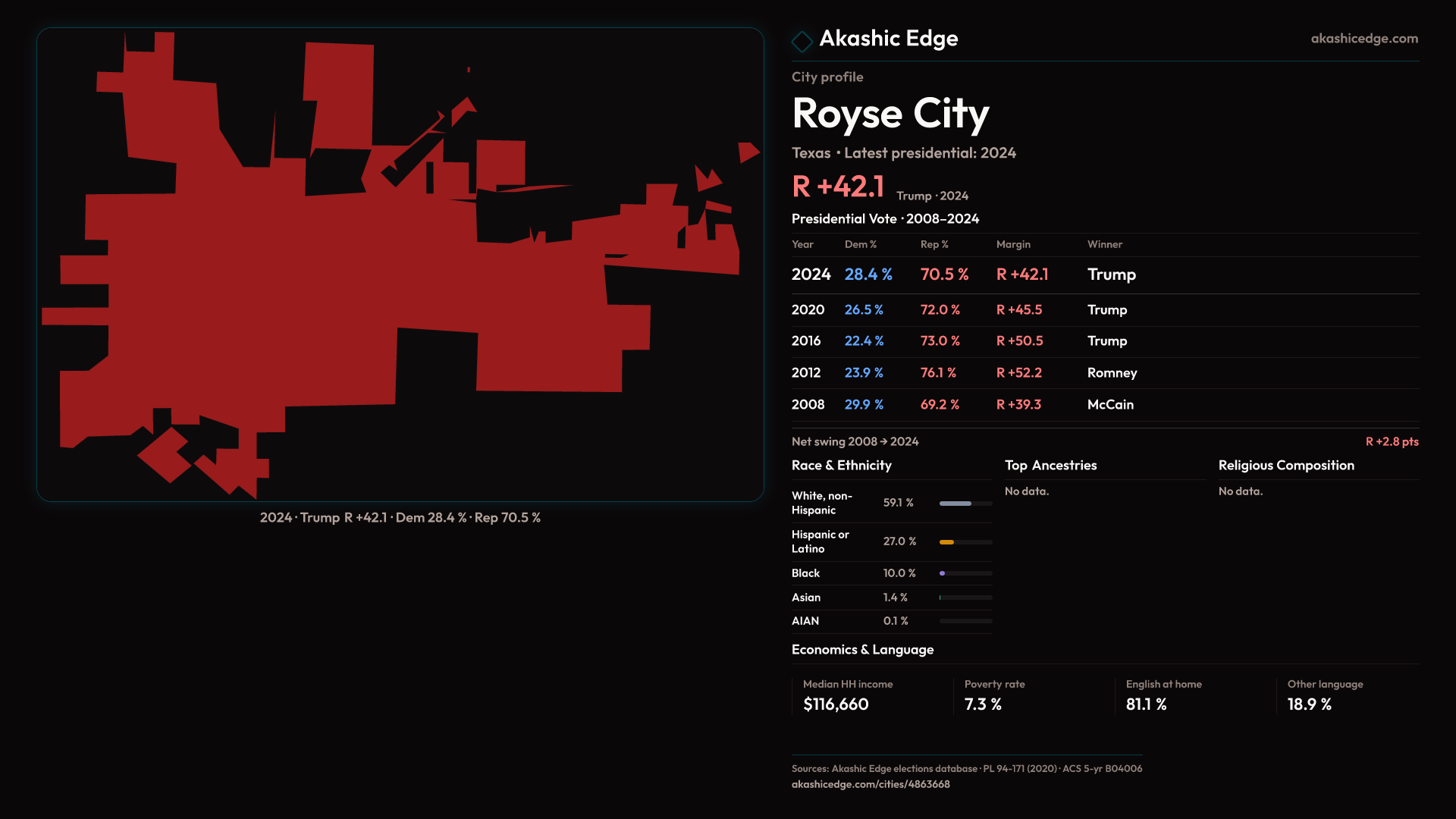Click the Margin column header
Screen dimensions: 1456x819
[x=1013, y=244]
